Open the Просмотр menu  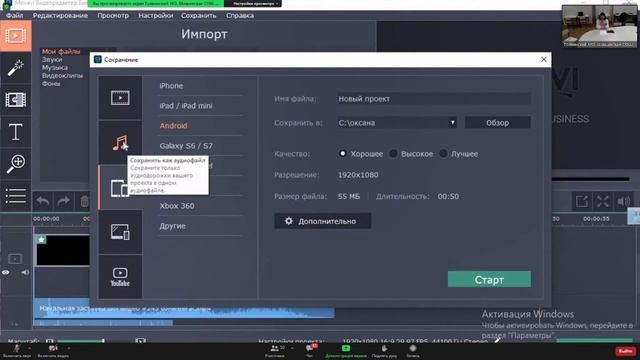tap(113, 16)
